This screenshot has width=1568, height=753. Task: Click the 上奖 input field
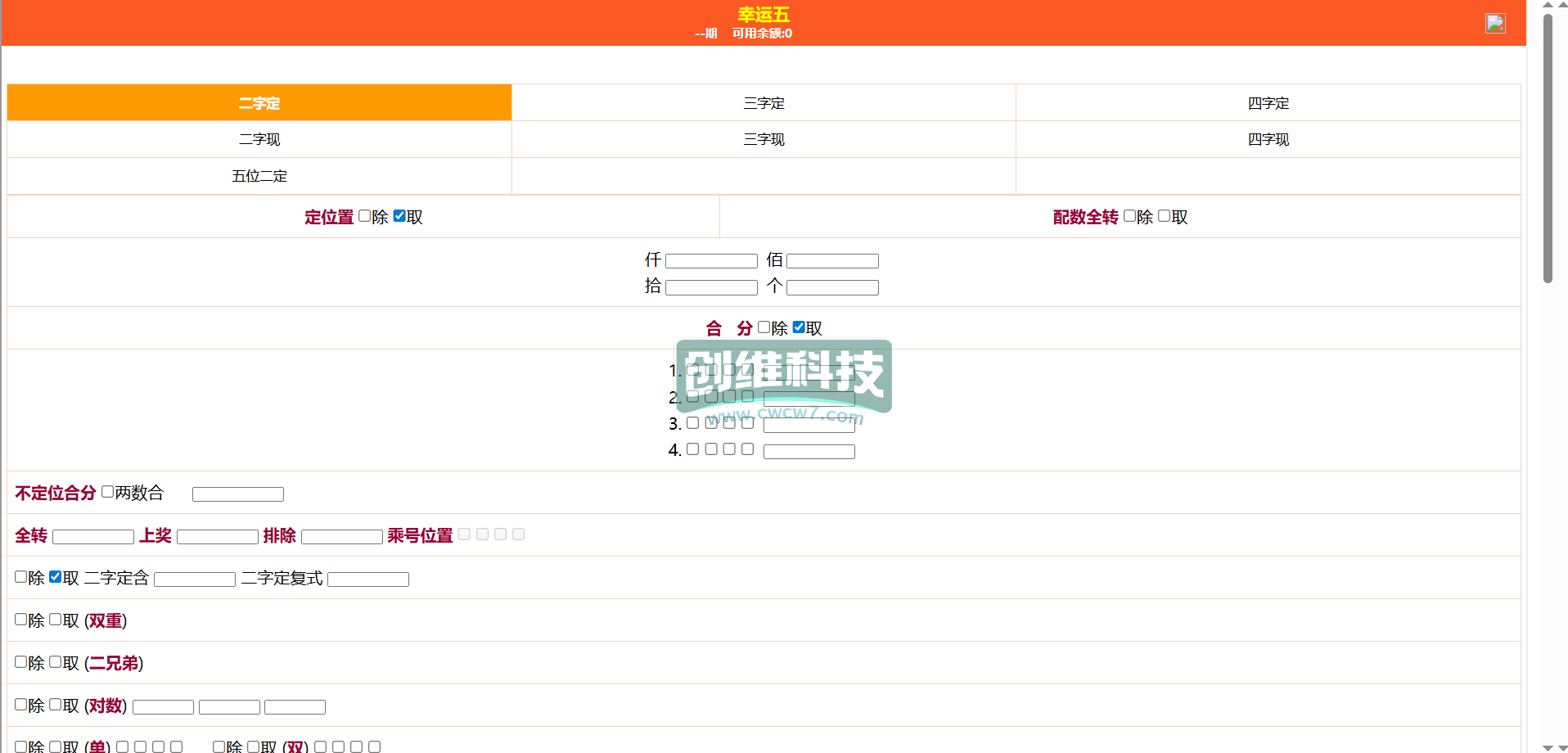(217, 537)
